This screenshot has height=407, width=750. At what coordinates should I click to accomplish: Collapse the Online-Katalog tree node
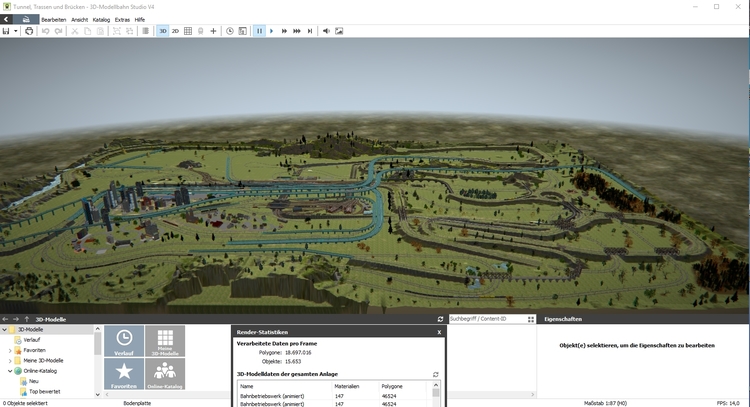[10, 371]
